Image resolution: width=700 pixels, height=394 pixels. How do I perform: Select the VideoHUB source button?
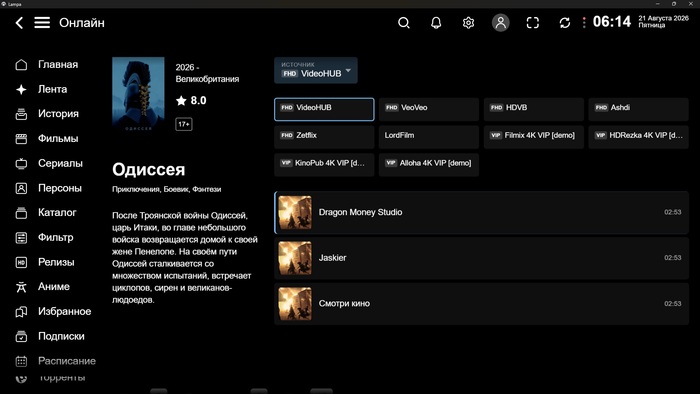324,109
